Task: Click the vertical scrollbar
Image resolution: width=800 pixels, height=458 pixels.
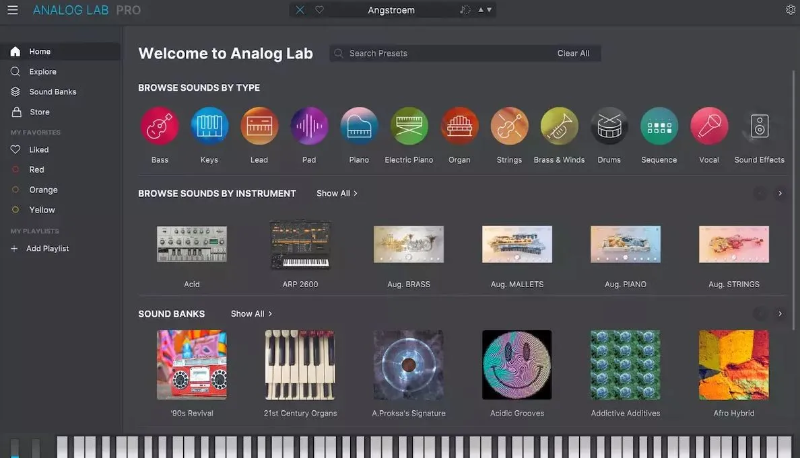Action: click(793, 200)
